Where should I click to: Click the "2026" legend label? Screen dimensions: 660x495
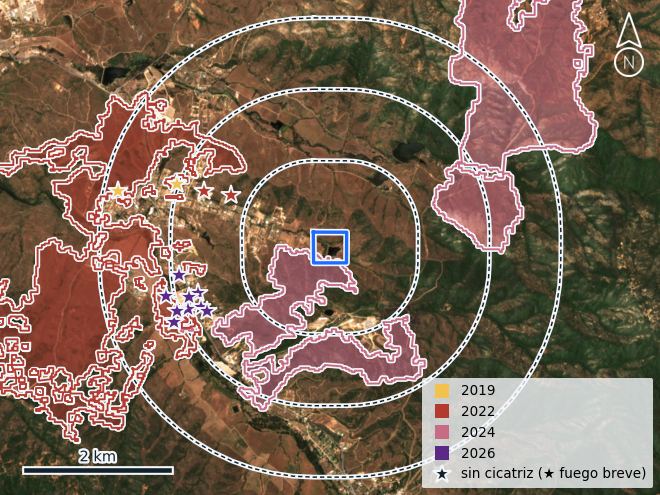click(478, 453)
